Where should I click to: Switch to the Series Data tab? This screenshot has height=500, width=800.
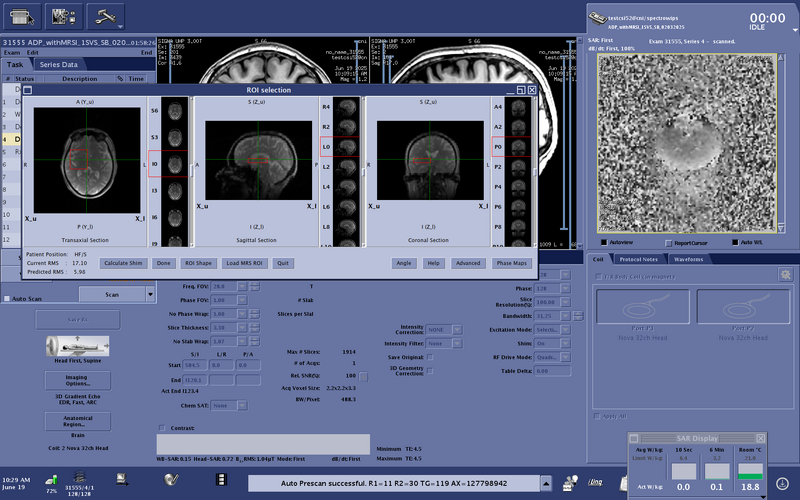coord(59,65)
